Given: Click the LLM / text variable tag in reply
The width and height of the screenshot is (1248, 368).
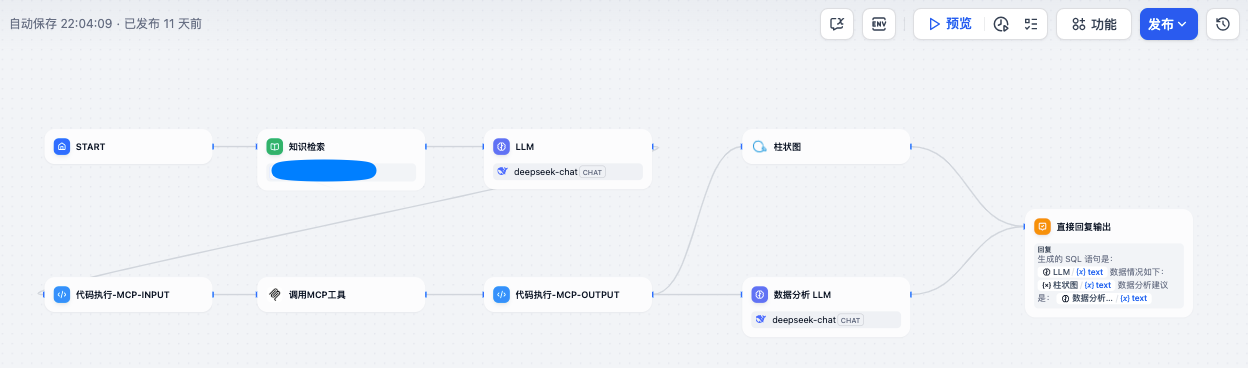Looking at the screenshot, I should point(1072,271).
